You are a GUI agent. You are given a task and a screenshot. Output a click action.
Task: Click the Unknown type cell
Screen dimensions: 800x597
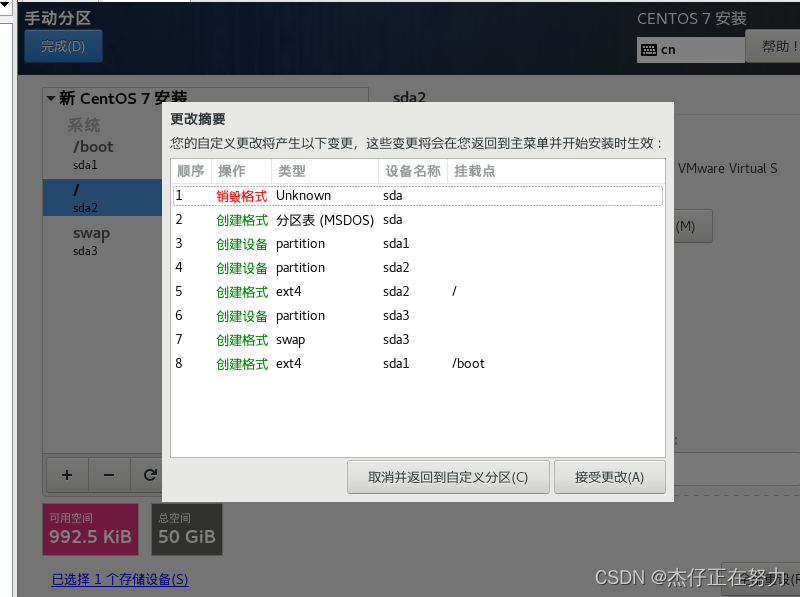pos(304,196)
